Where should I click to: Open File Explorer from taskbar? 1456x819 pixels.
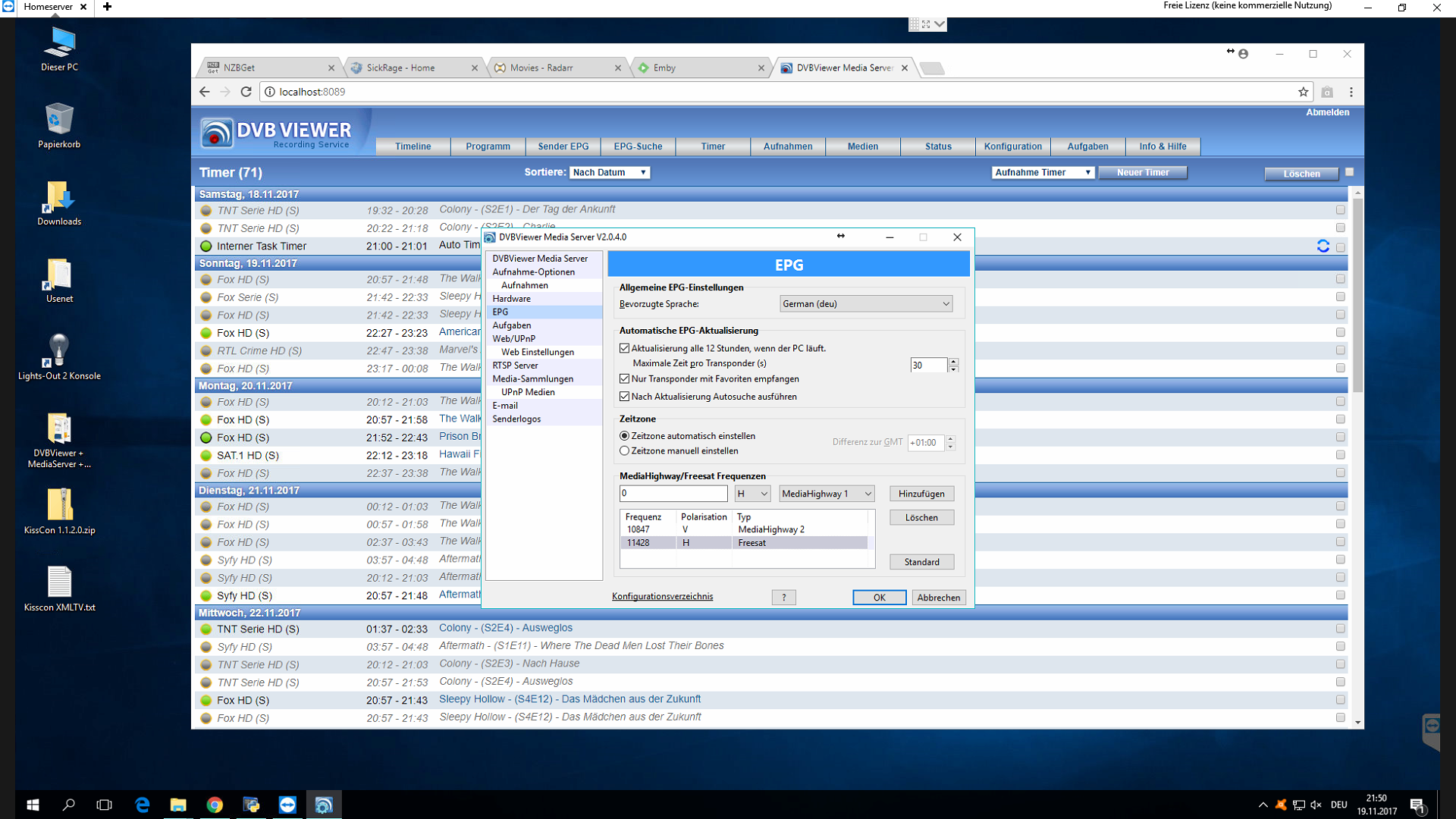(178, 805)
